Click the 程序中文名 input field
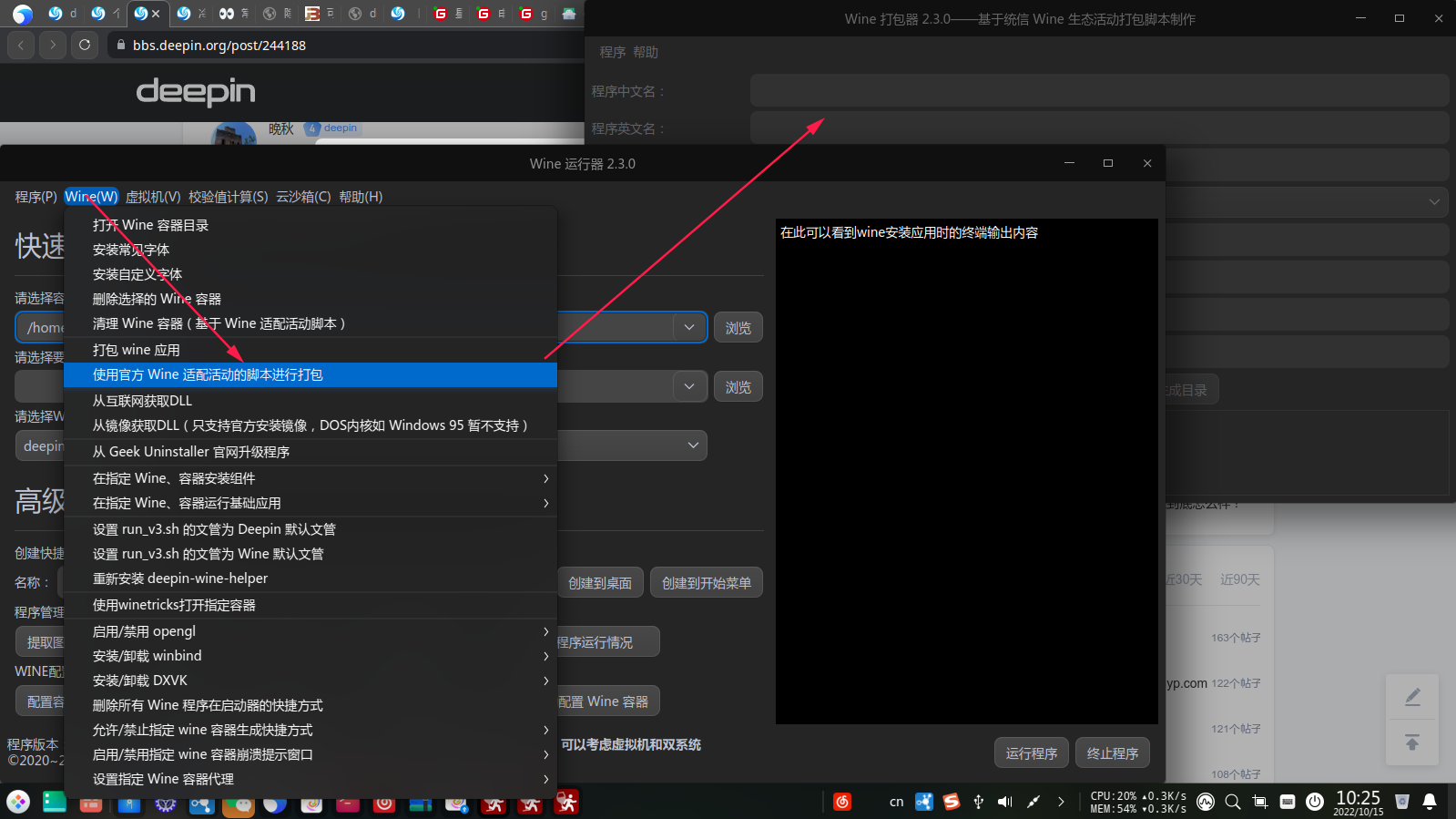The width and height of the screenshot is (1456, 819). click(x=1098, y=91)
